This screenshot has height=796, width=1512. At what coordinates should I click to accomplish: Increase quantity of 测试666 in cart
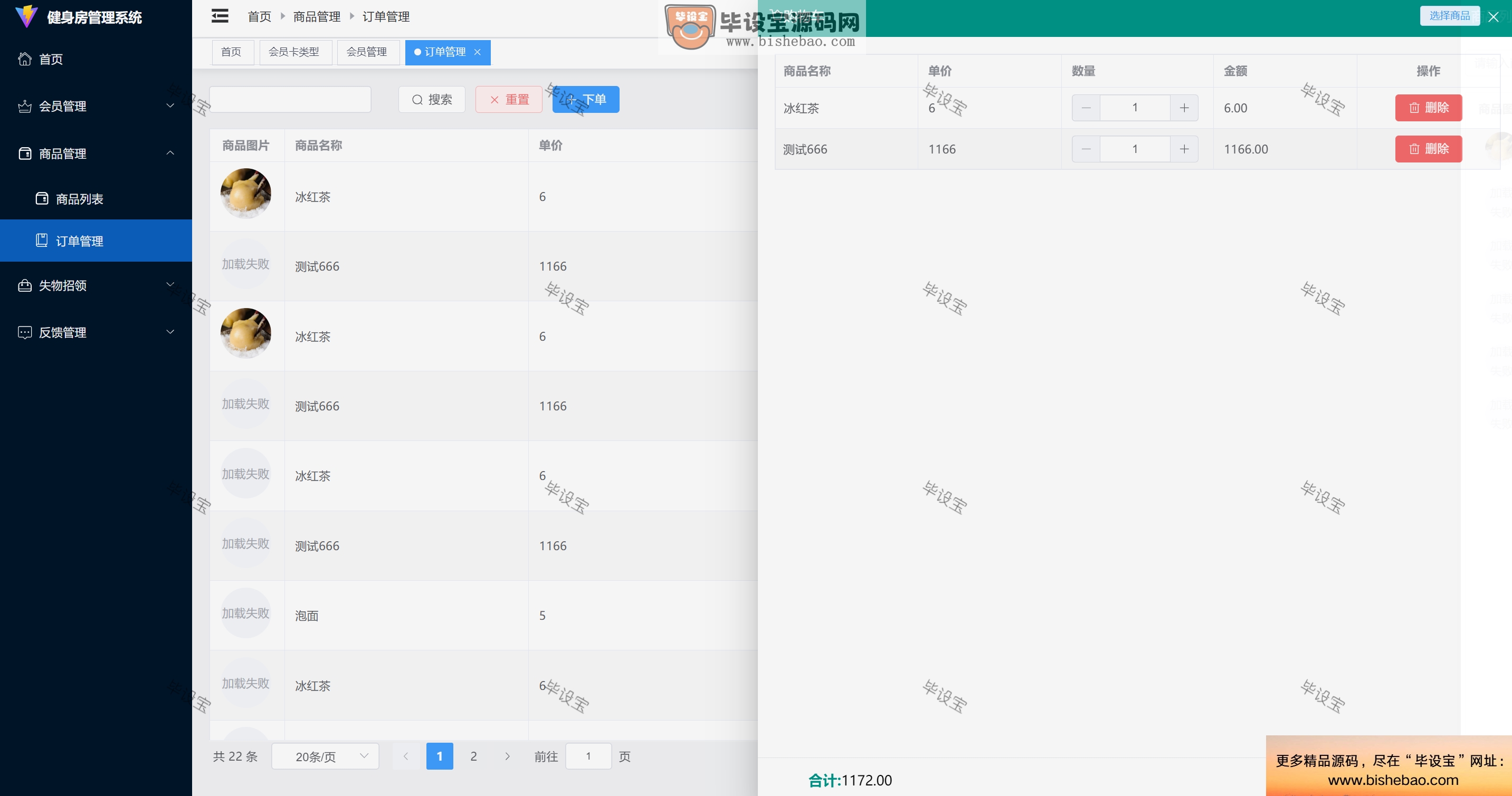tap(1184, 149)
